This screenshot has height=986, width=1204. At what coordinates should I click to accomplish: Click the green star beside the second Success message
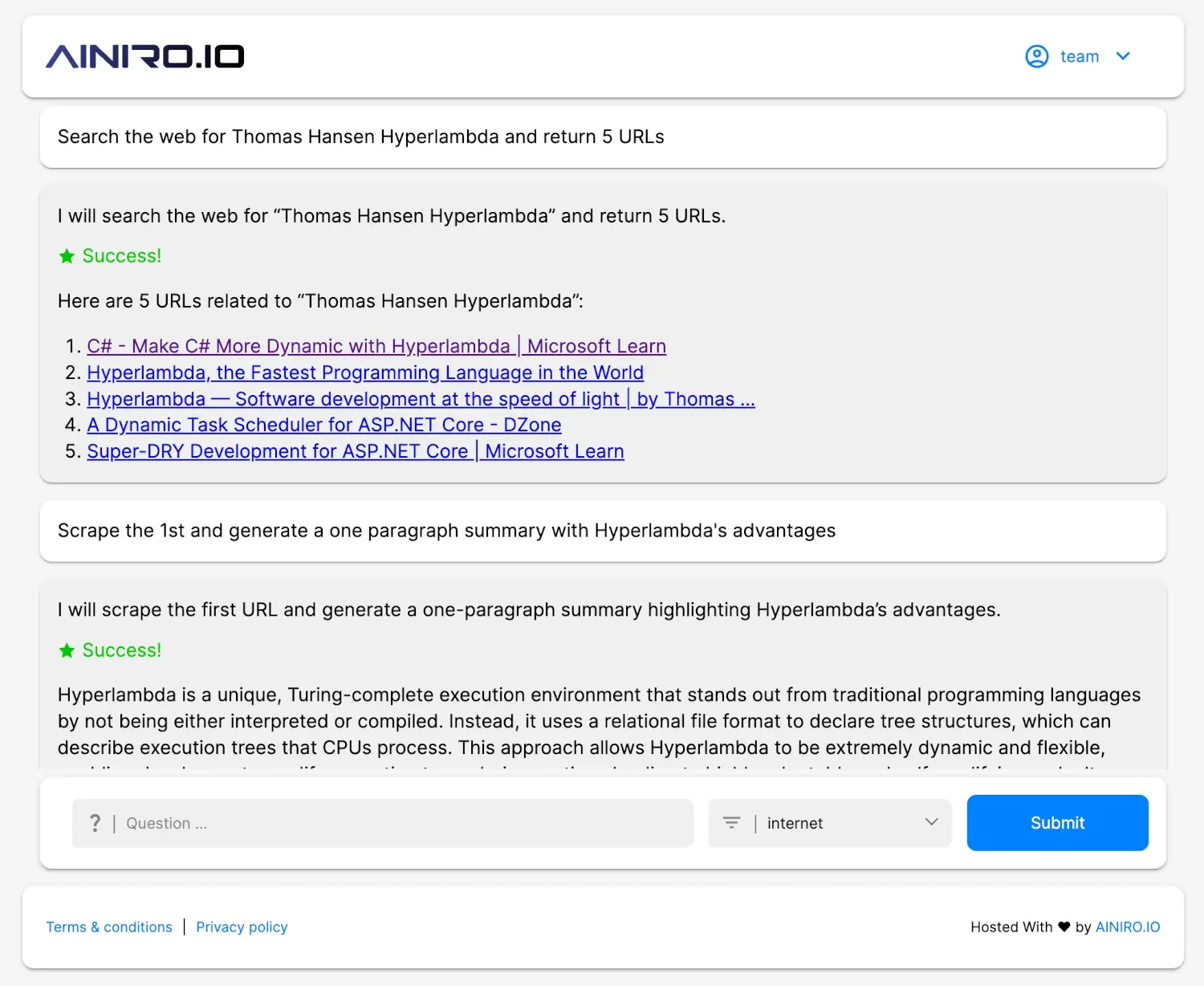67,650
